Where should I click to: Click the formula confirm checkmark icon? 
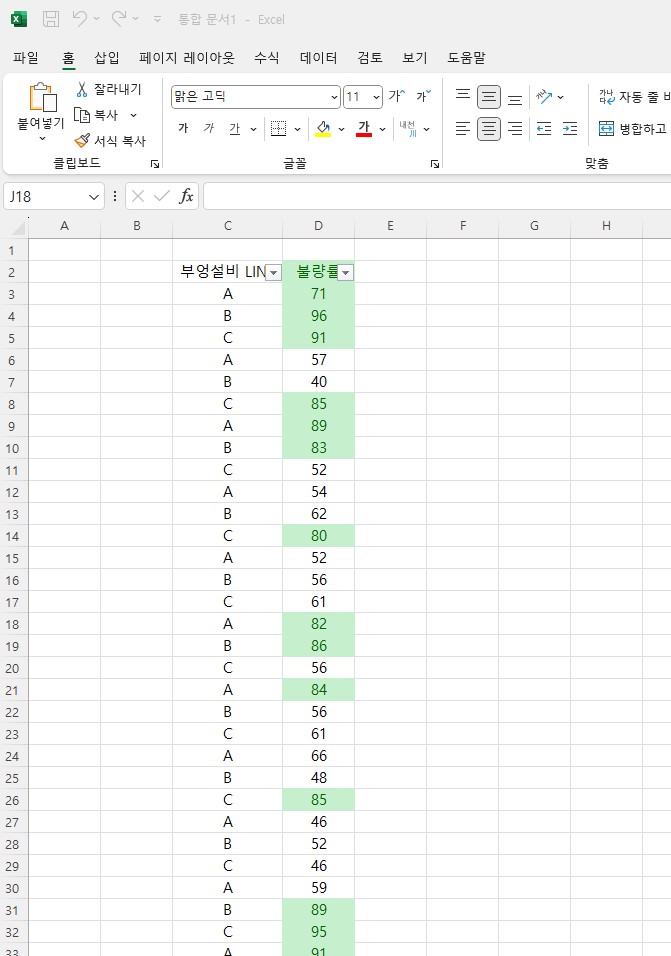(162, 196)
